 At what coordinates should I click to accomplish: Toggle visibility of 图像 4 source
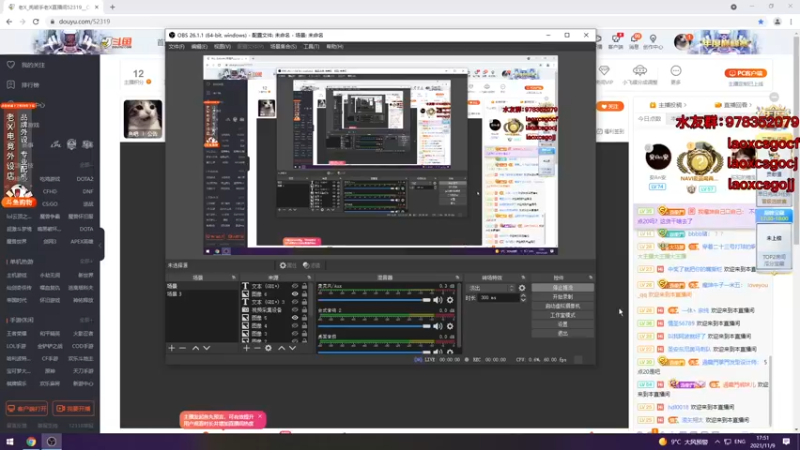295,326
